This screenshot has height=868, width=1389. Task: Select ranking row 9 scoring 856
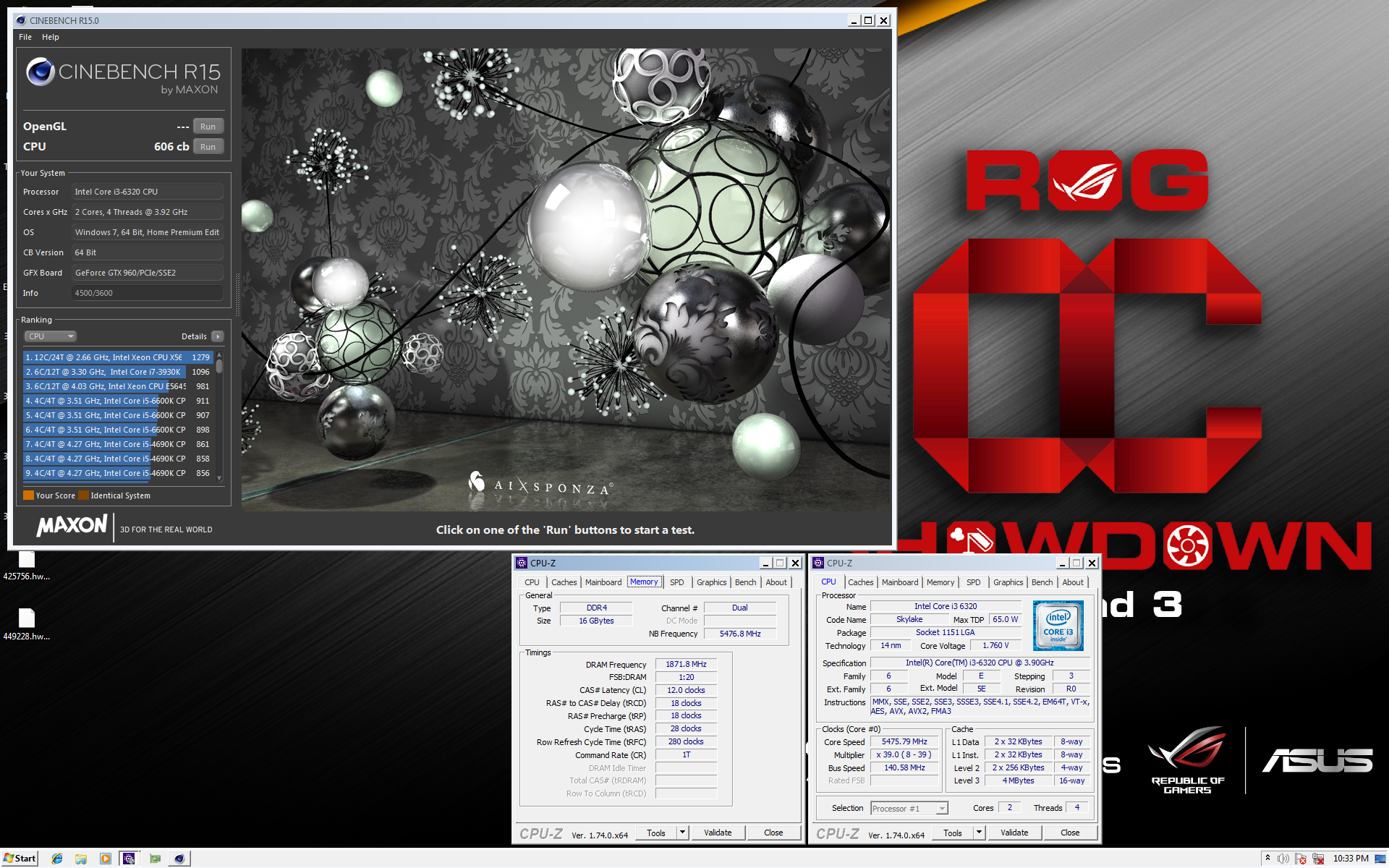tap(118, 473)
